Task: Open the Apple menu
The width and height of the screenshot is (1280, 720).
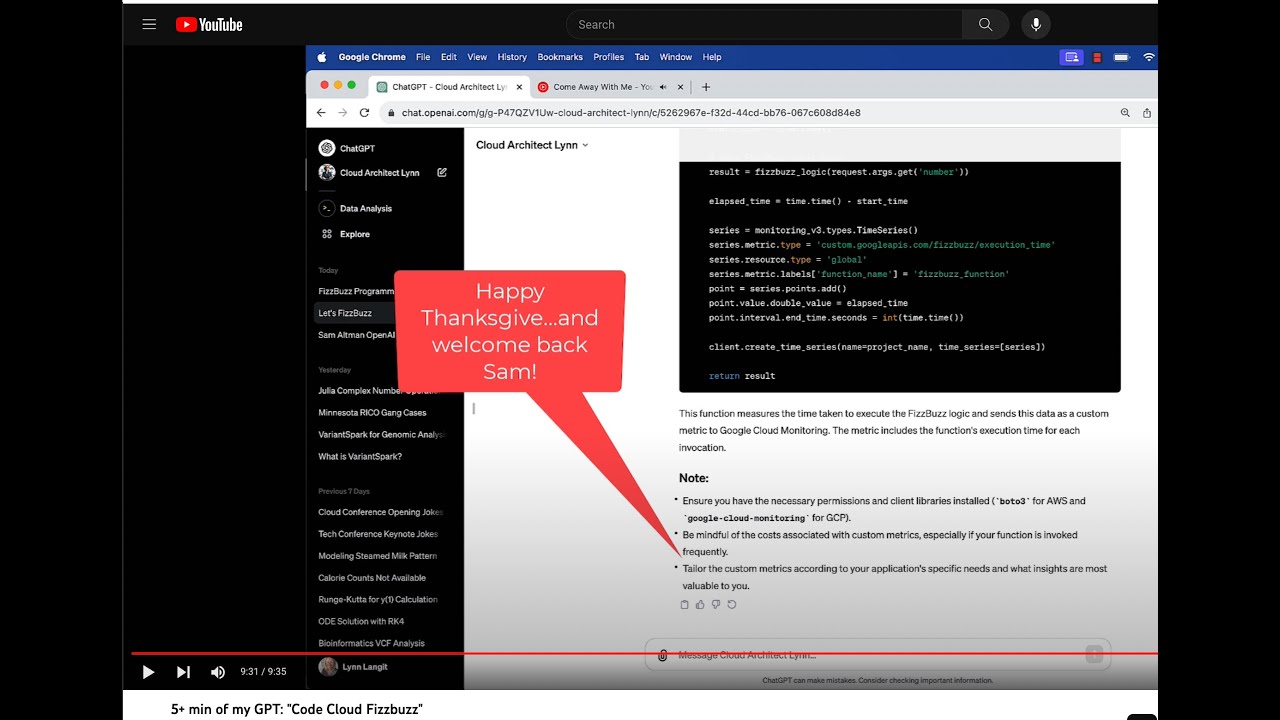Action: [x=322, y=57]
